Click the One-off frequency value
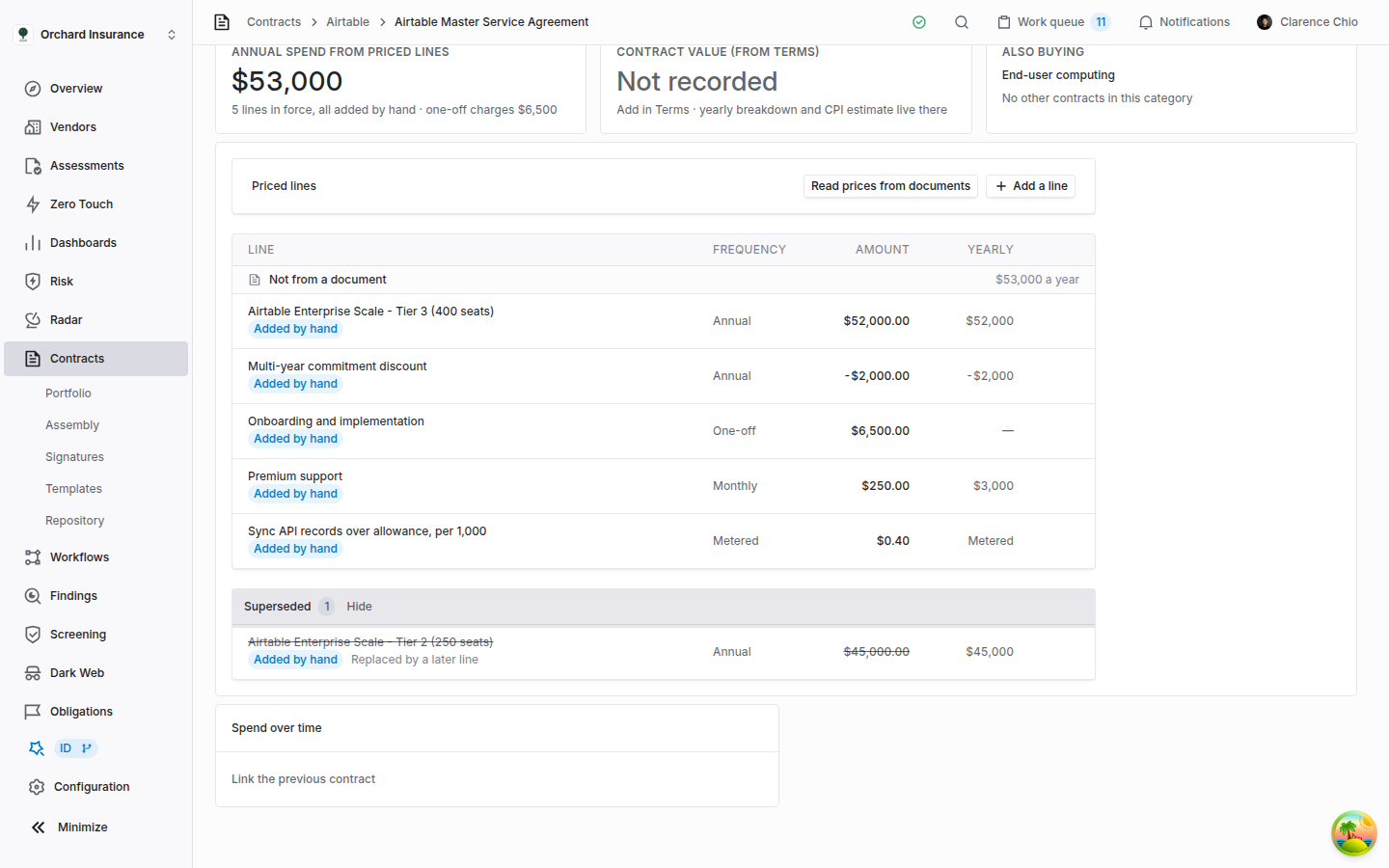The image size is (1389, 868). tap(734, 431)
